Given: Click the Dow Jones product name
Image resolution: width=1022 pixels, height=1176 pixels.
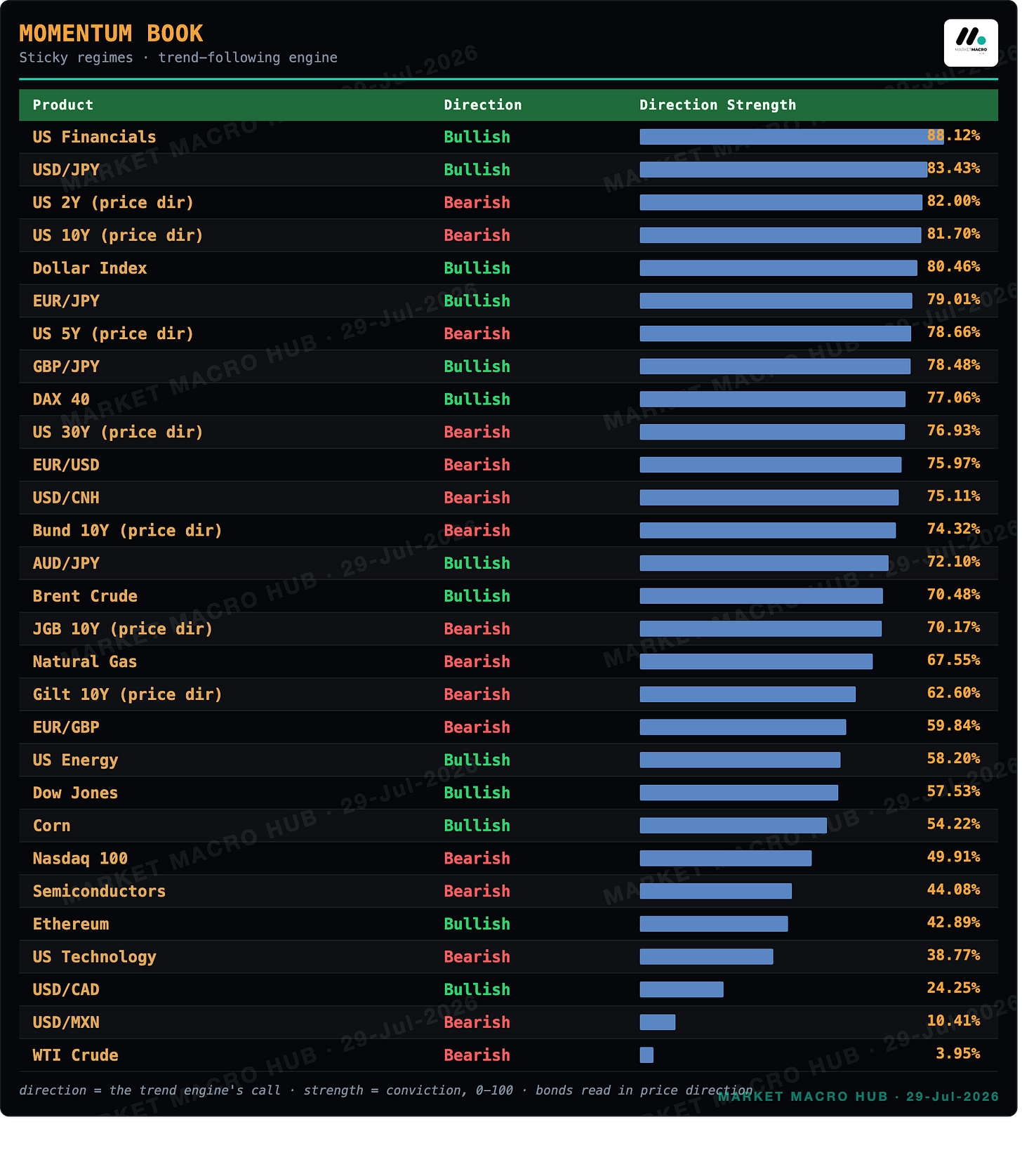Looking at the screenshot, I should click(75, 793).
